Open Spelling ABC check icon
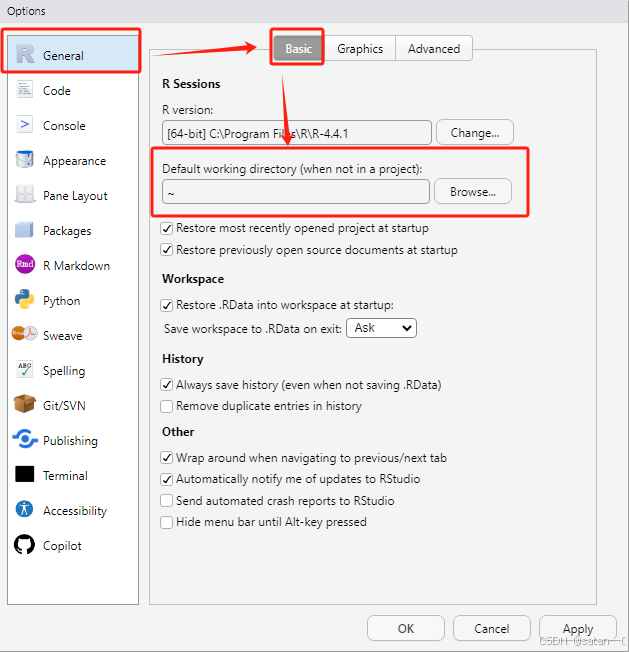The image size is (629, 652). [x=25, y=370]
